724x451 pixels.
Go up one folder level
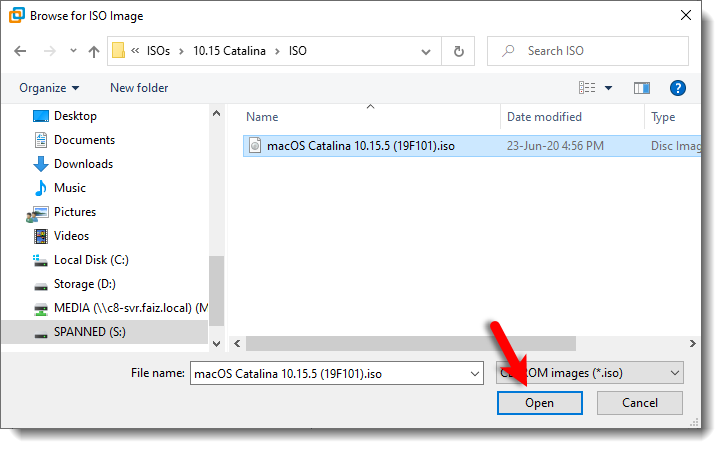[x=94, y=51]
